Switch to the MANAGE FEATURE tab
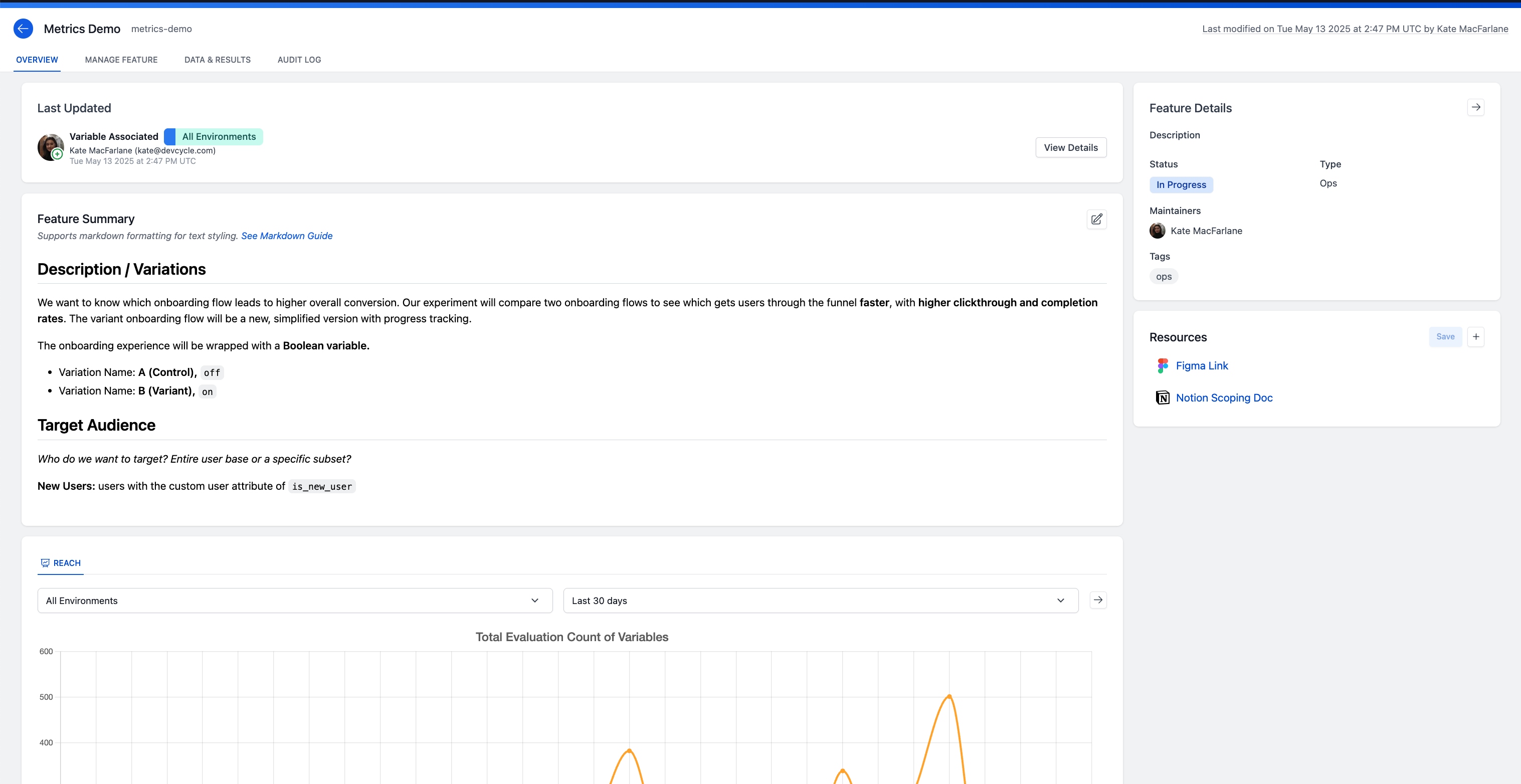Viewport: 1521px width, 784px height. 121,59
